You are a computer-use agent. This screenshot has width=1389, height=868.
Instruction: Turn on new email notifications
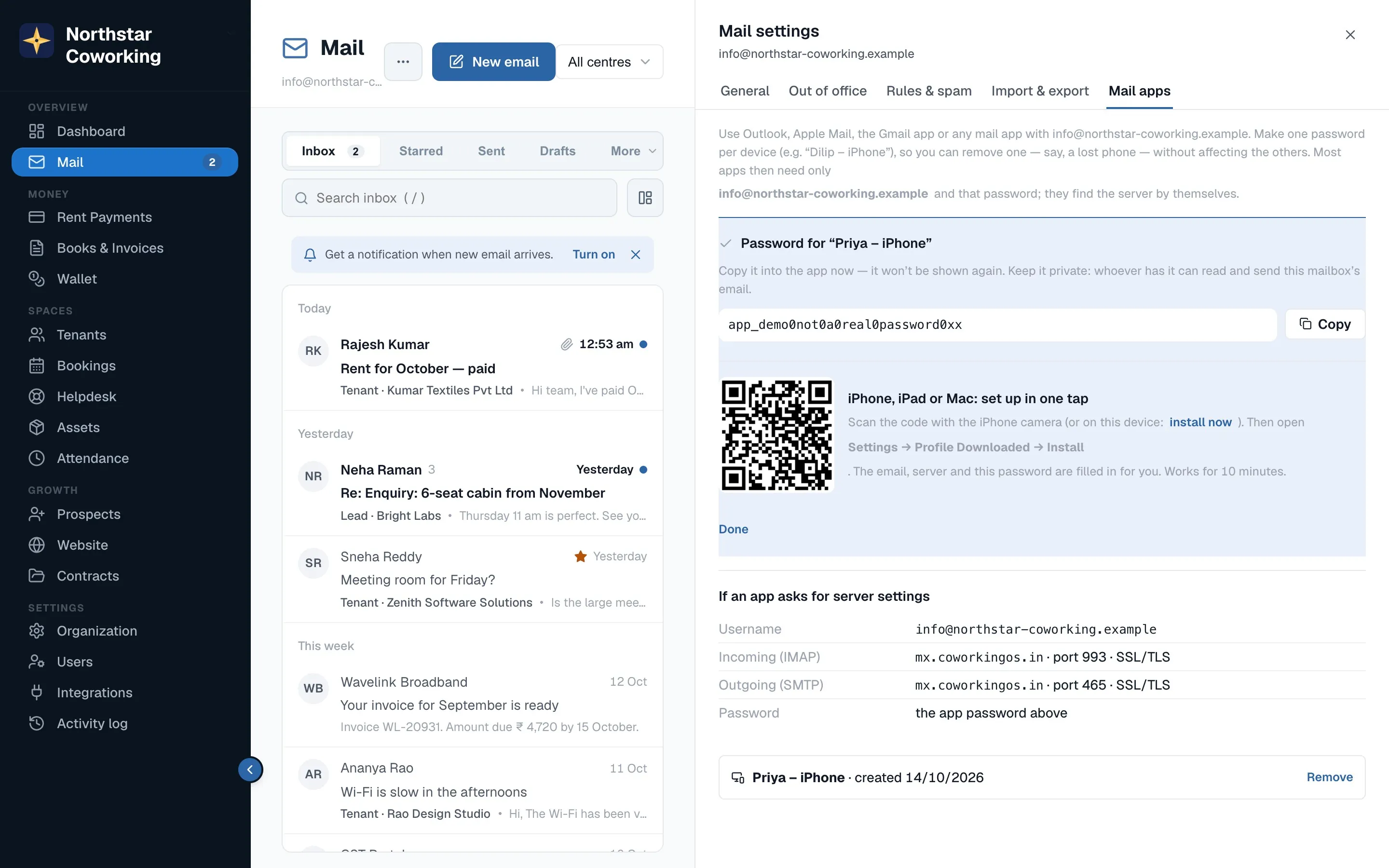594,254
